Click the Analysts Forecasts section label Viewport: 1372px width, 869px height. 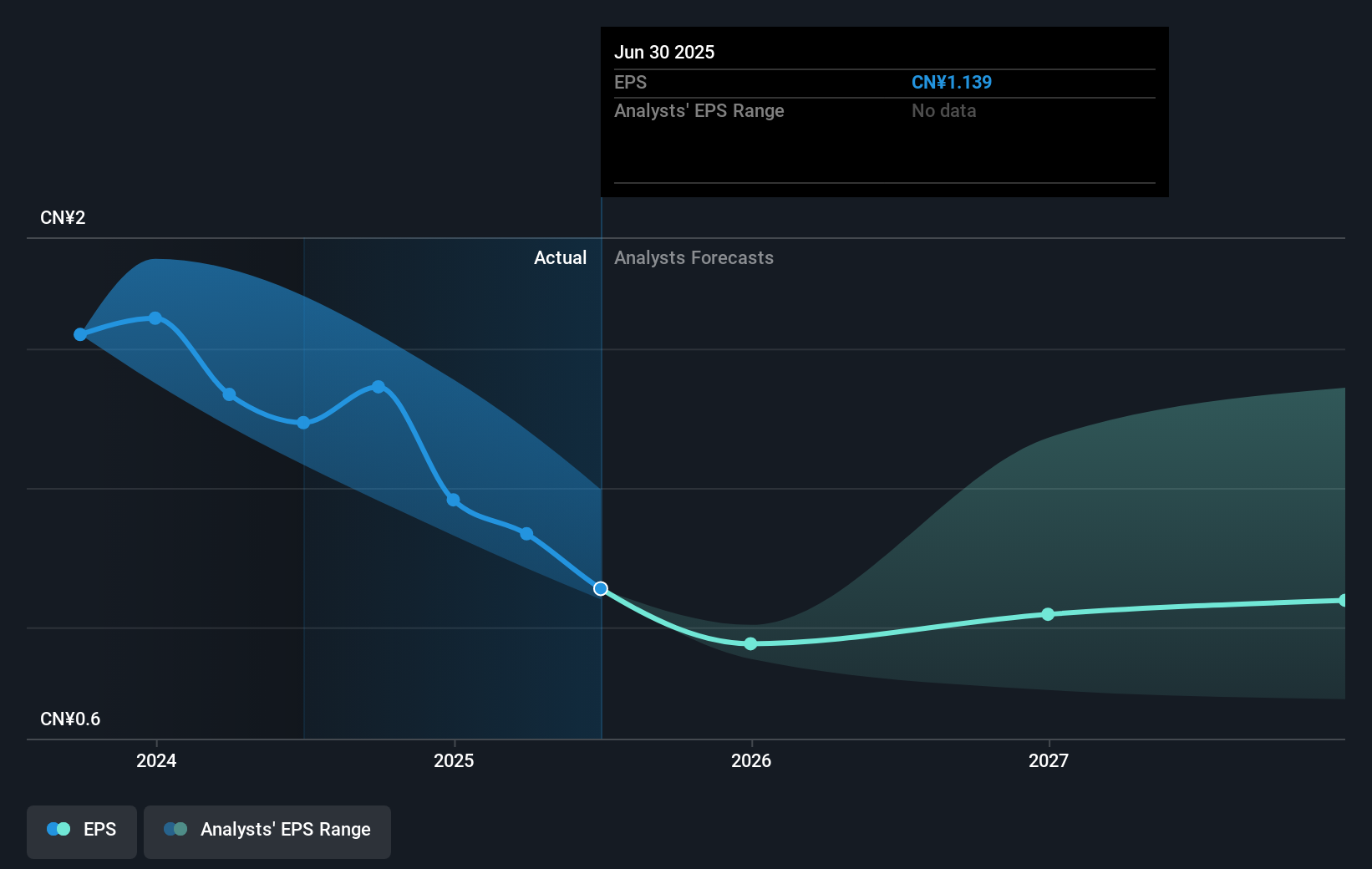click(x=694, y=258)
